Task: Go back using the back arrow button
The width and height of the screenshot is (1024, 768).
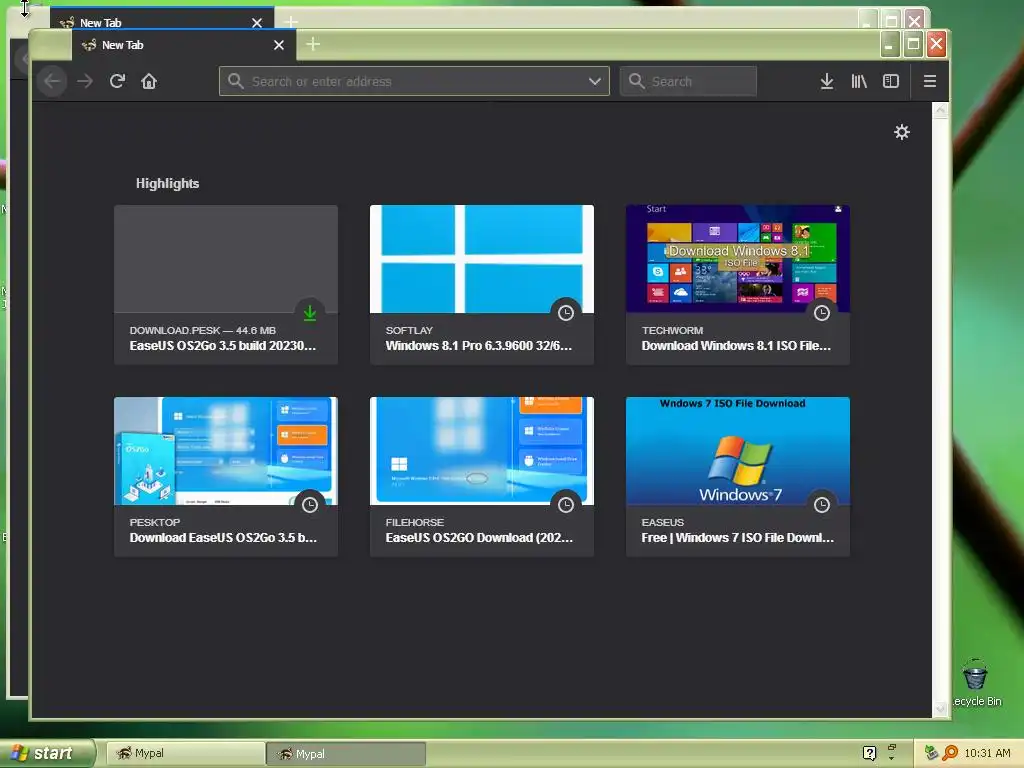Action: point(52,82)
